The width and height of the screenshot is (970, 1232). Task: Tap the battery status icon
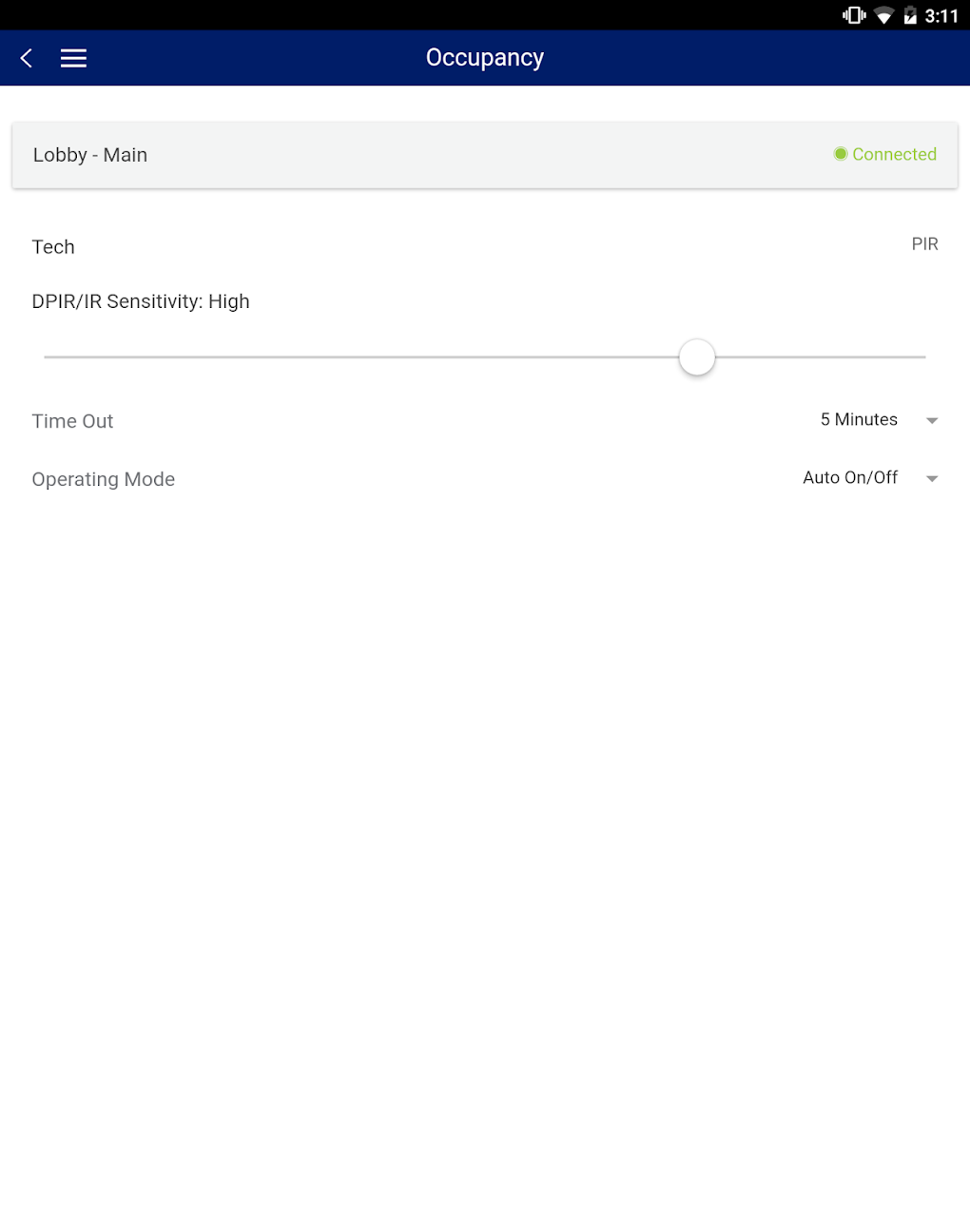click(x=910, y=15)
